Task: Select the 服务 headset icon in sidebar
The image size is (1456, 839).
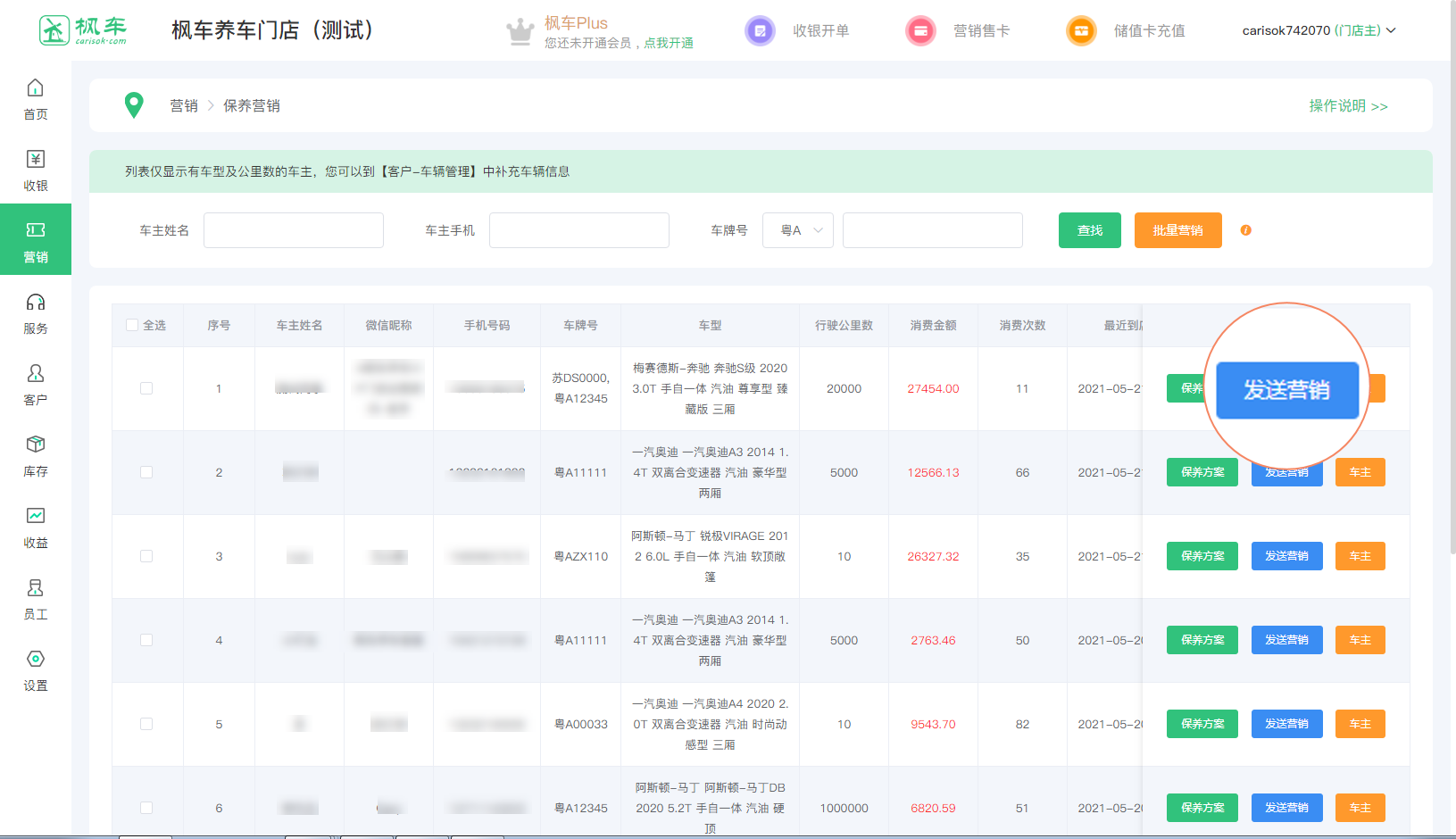Action: point(35,303)
